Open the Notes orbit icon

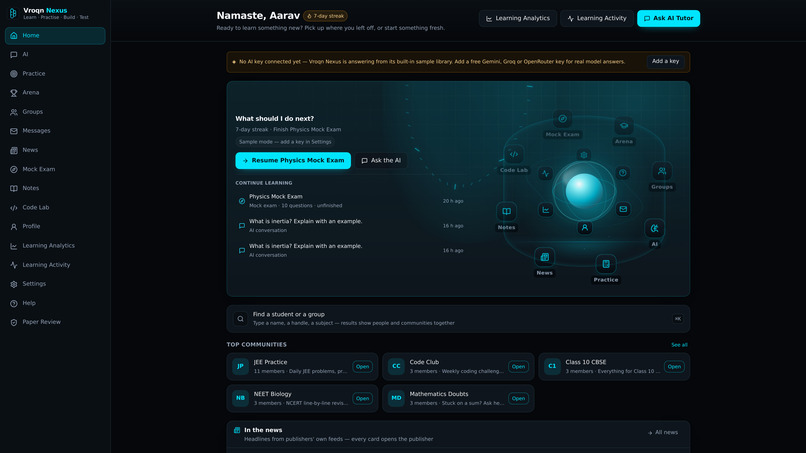tap(506, 211)
